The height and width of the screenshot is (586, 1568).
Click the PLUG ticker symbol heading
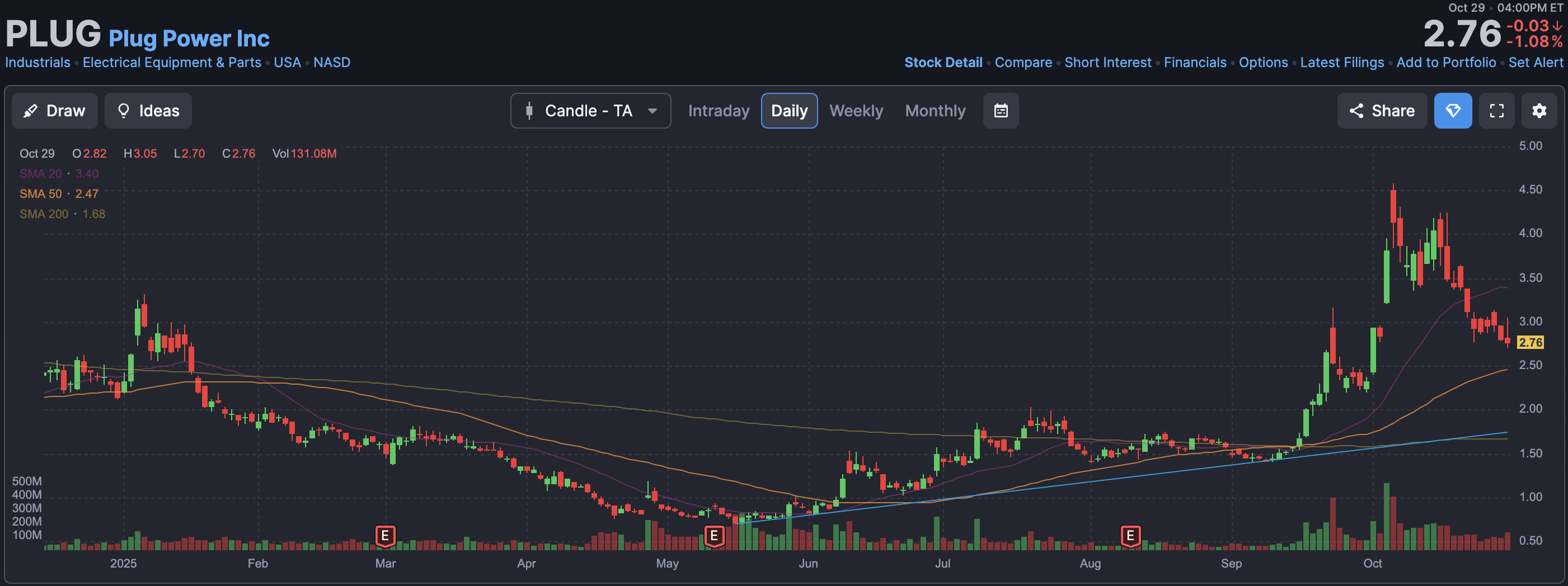click(x=53, y=34)
